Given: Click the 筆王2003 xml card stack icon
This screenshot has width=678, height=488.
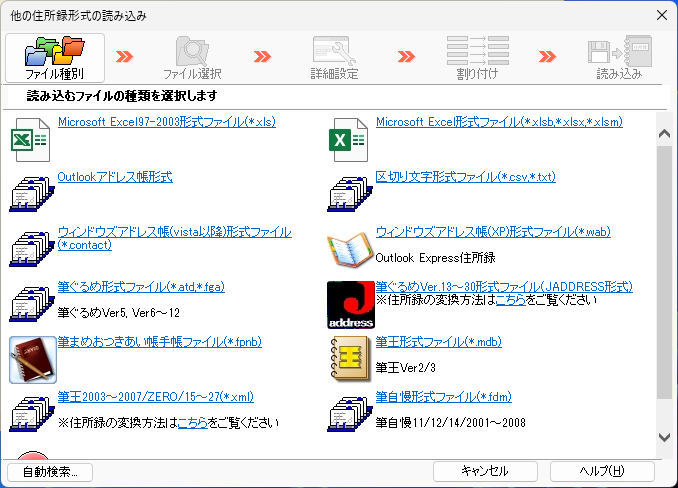Looking at the screenshot, I should pos(32,414).
